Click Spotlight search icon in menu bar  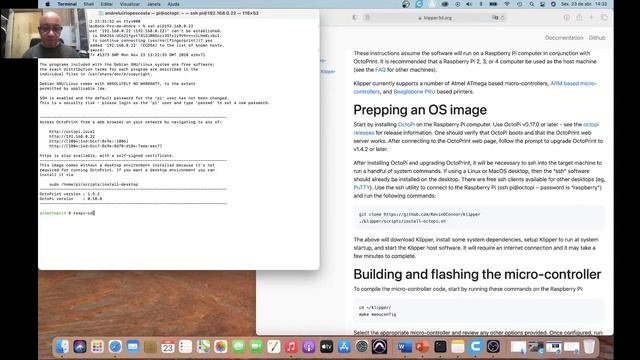tap(531, 4)
